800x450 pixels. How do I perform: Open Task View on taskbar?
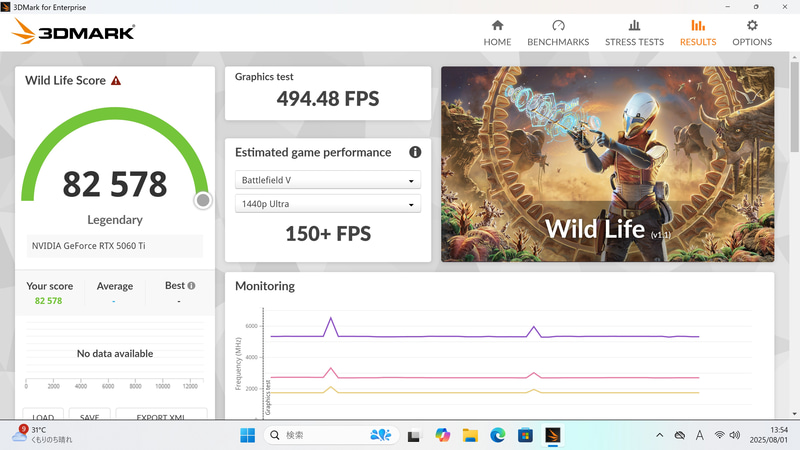[x=414, y=435]
